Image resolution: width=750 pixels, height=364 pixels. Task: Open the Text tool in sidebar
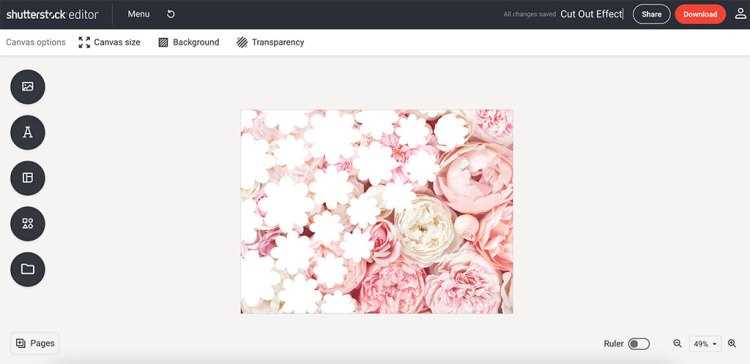point(28,132)
